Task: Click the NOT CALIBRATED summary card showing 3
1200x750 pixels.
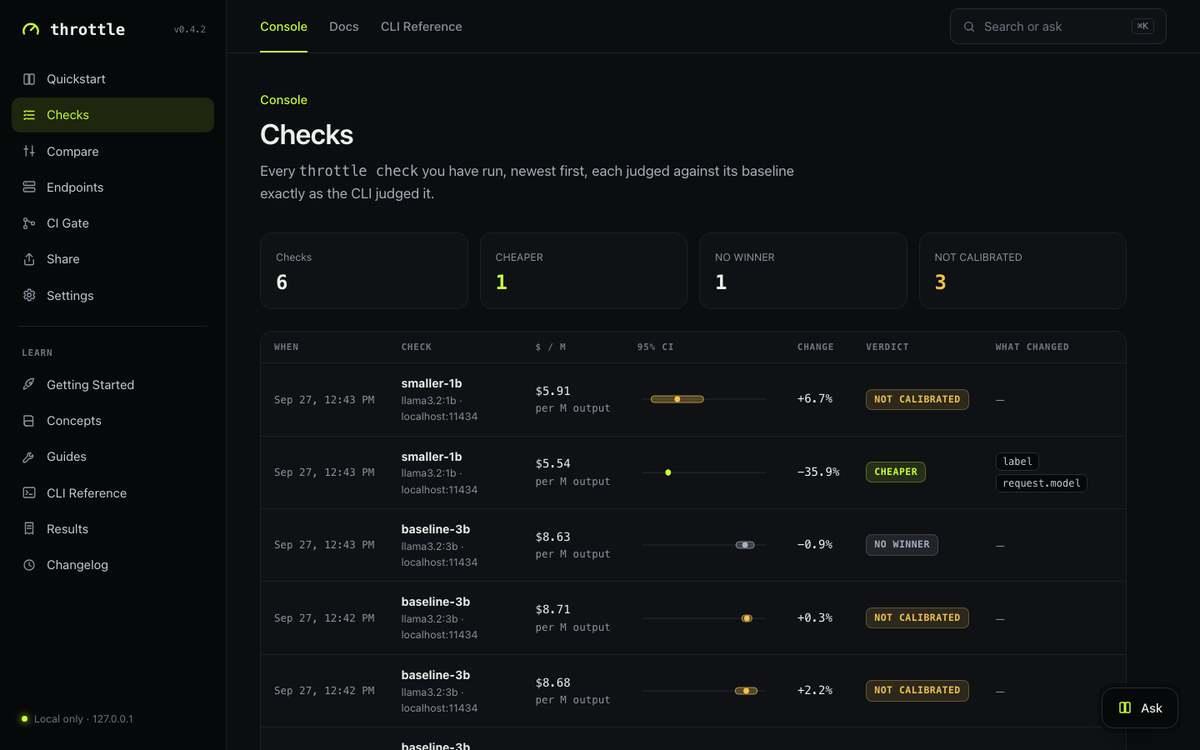Action: [1023, 271]
